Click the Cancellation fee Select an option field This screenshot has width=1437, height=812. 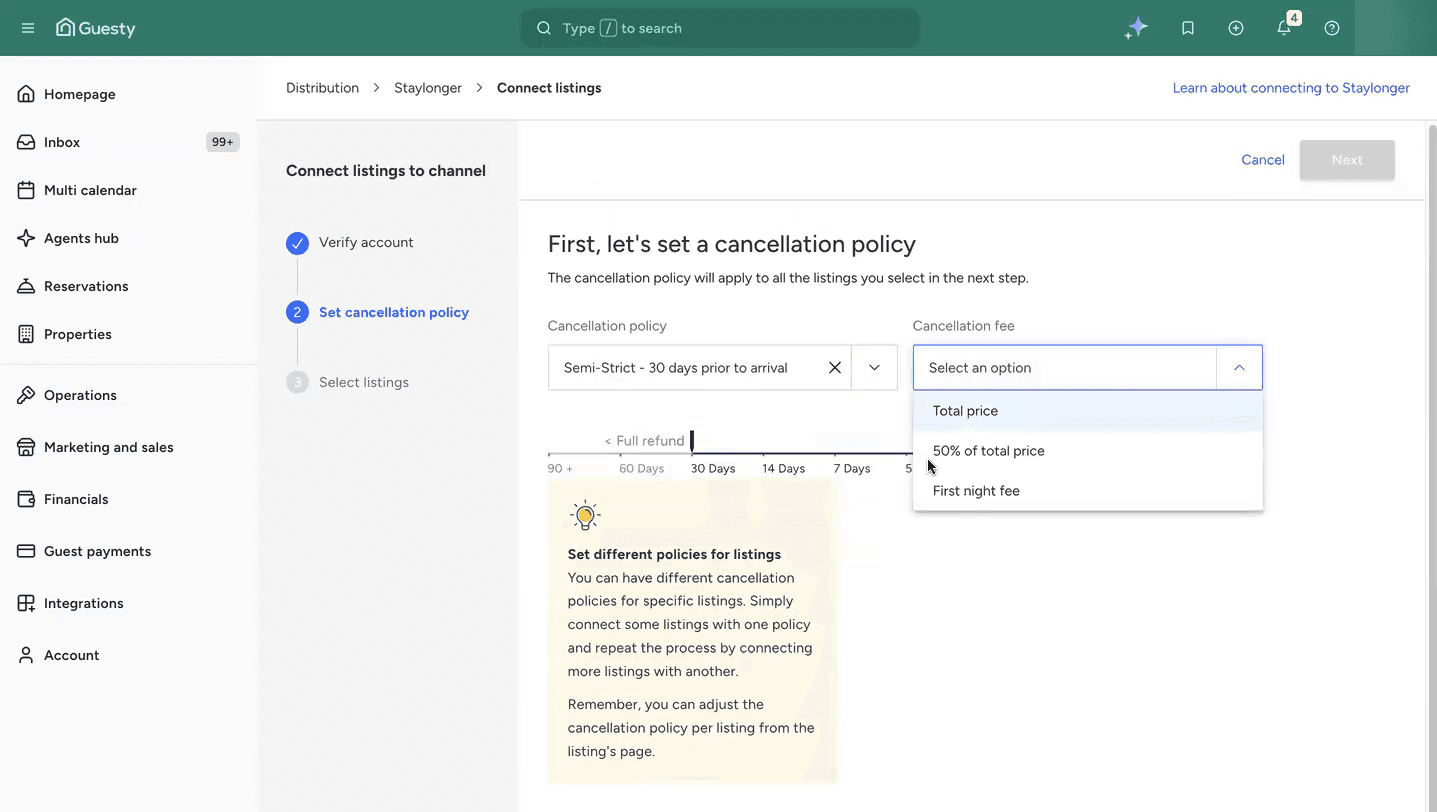[x=1065, y=368]
